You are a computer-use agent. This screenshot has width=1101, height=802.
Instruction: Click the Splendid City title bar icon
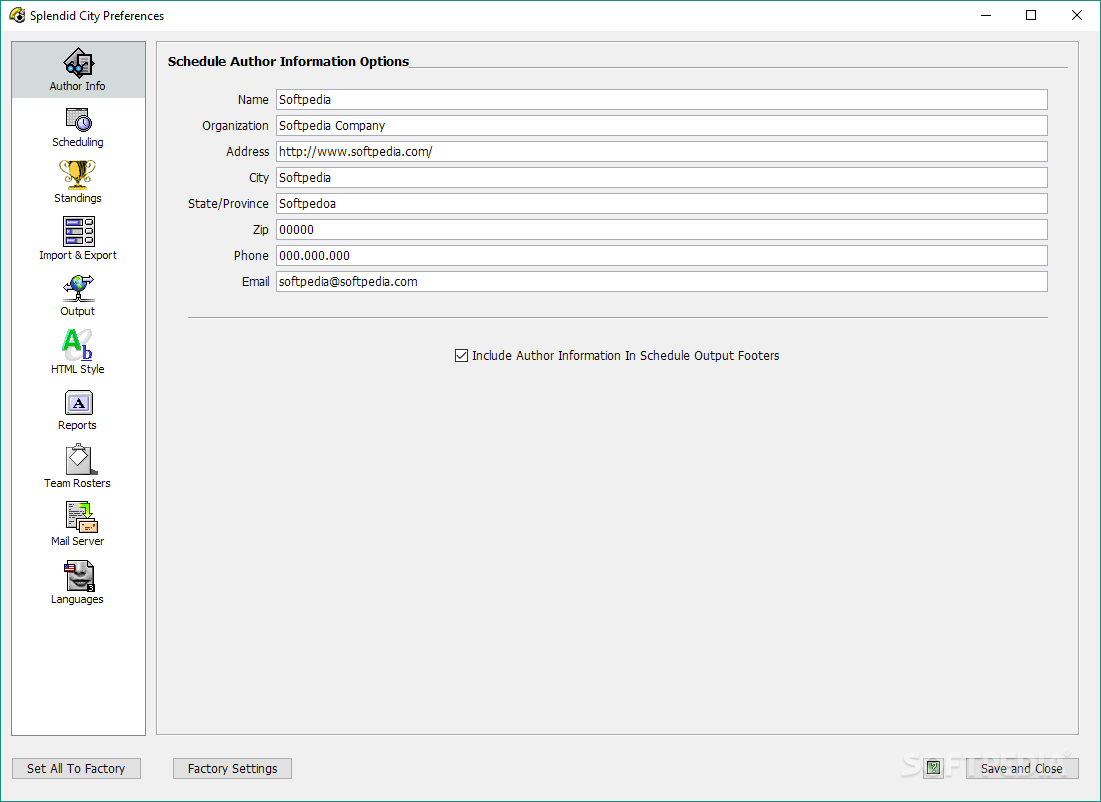coord(17,15)
